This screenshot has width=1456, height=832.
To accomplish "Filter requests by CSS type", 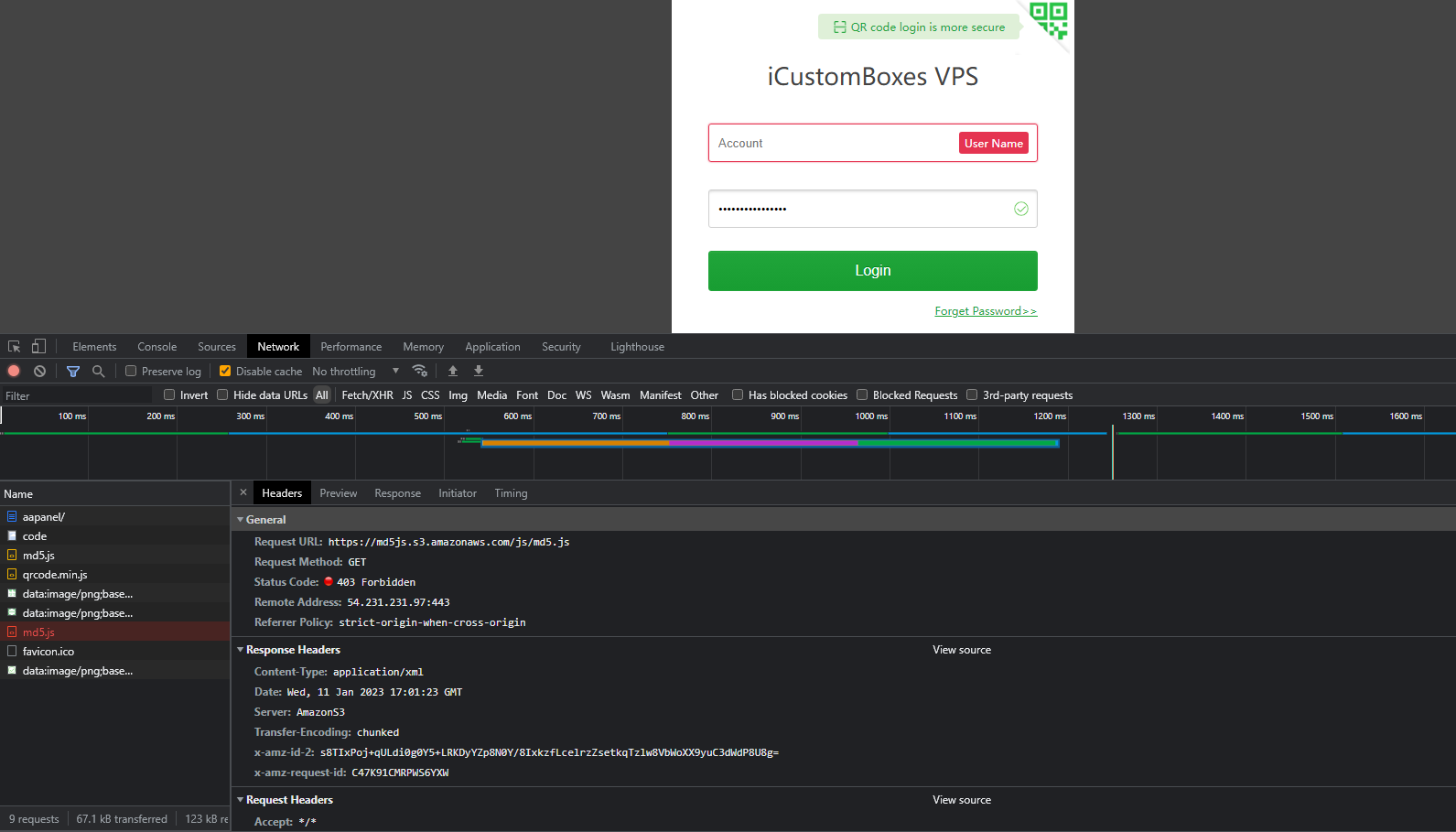I will 430,395.
